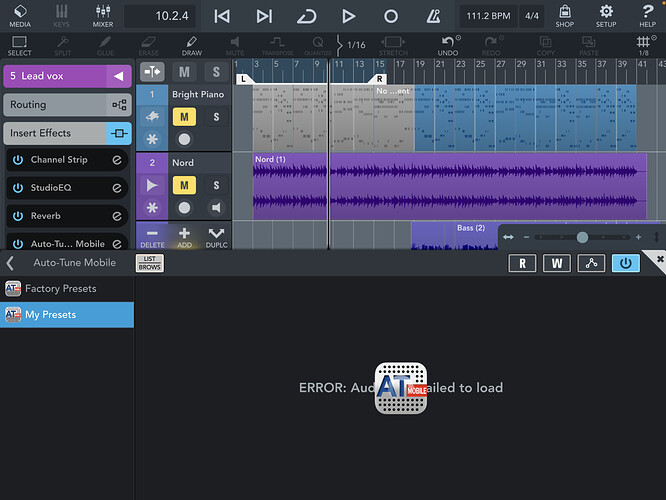Unmute the Nord track

click(184, 185)
